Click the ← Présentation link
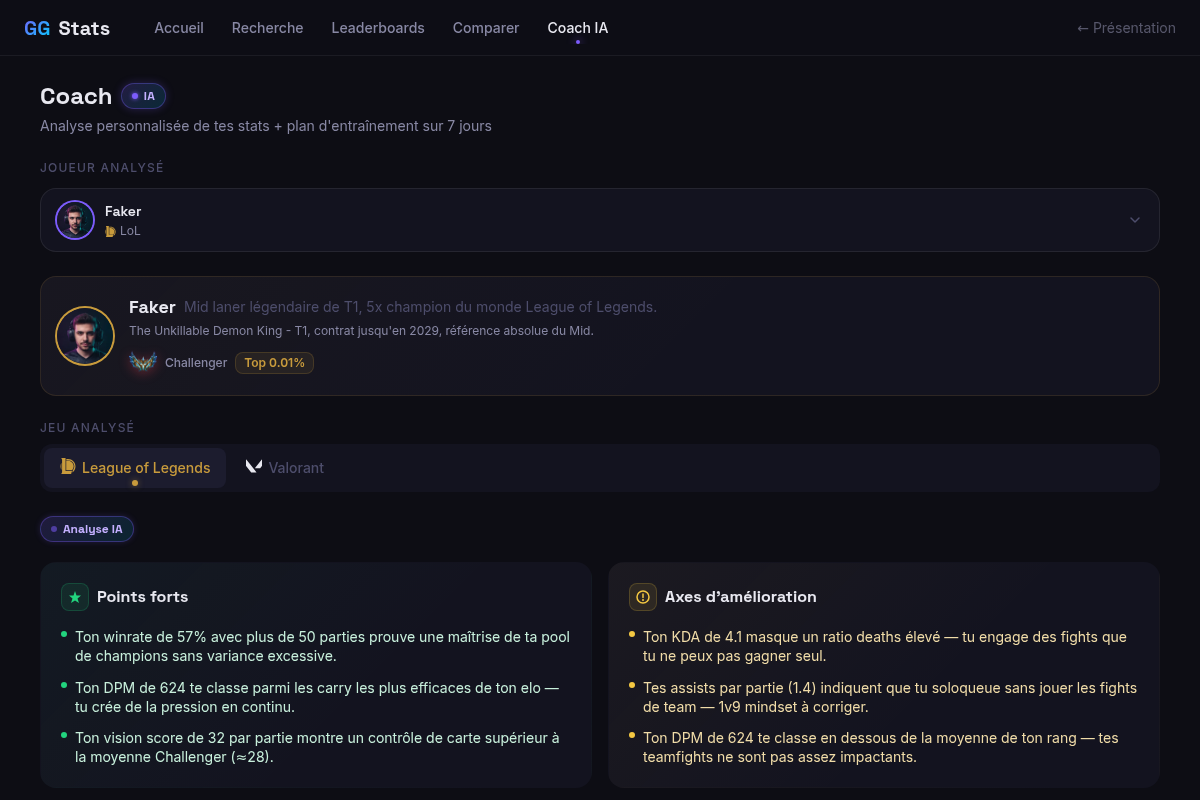 pos(1126,28)
